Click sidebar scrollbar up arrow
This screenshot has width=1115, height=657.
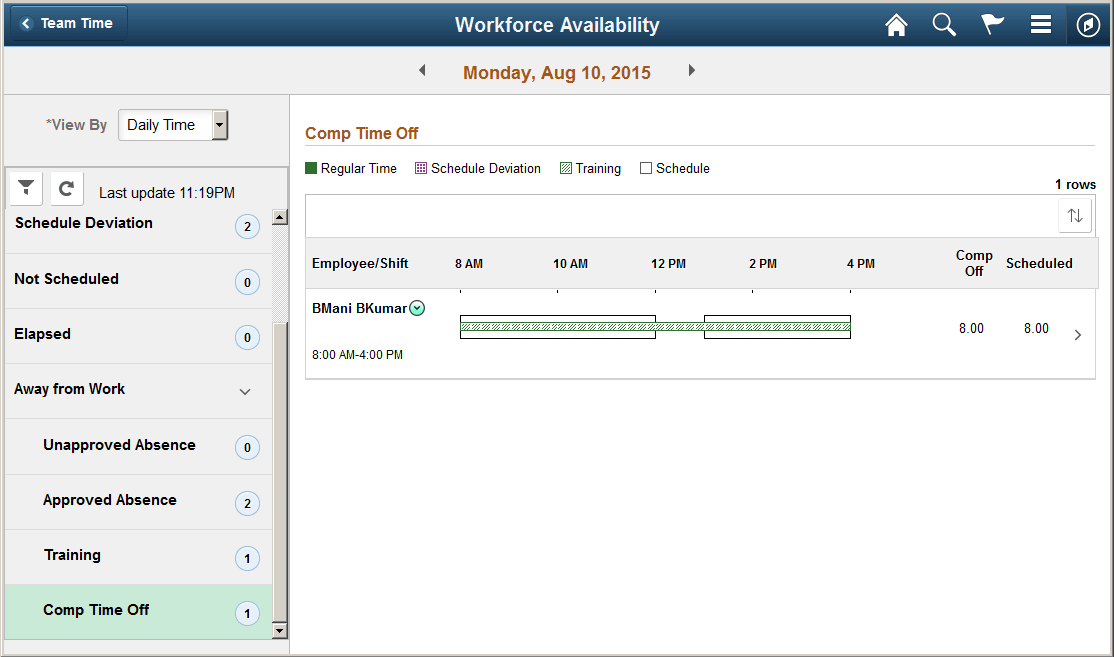[x=280, y=218]
